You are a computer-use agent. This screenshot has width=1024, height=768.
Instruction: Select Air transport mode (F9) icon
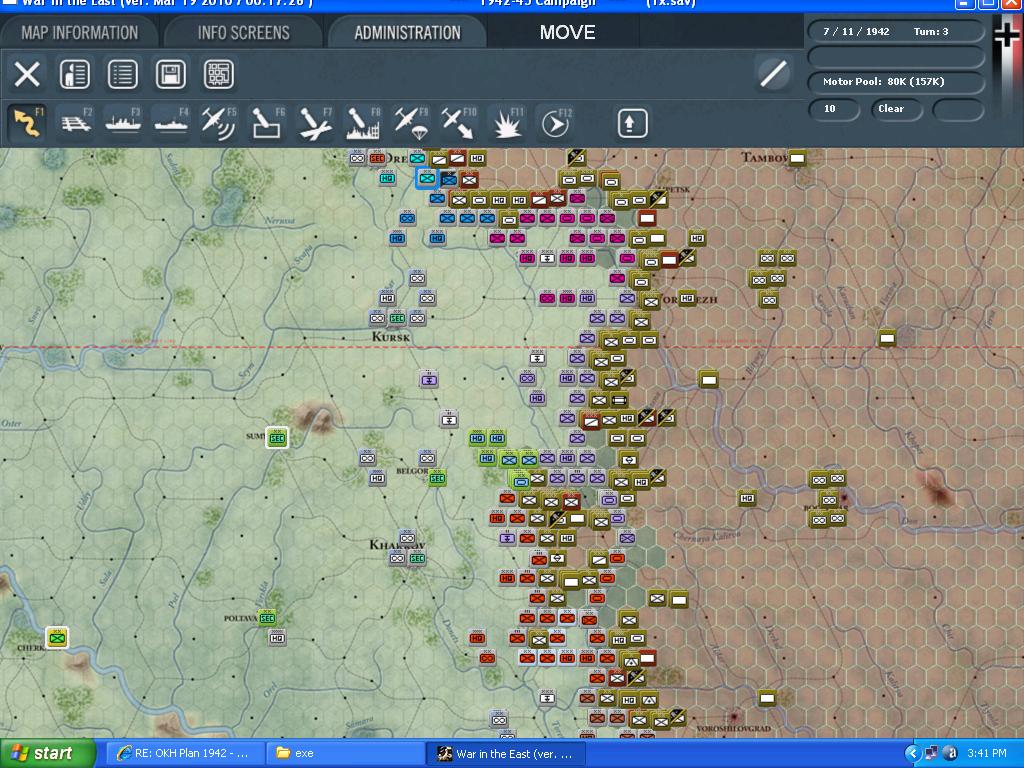pos(411,122)
